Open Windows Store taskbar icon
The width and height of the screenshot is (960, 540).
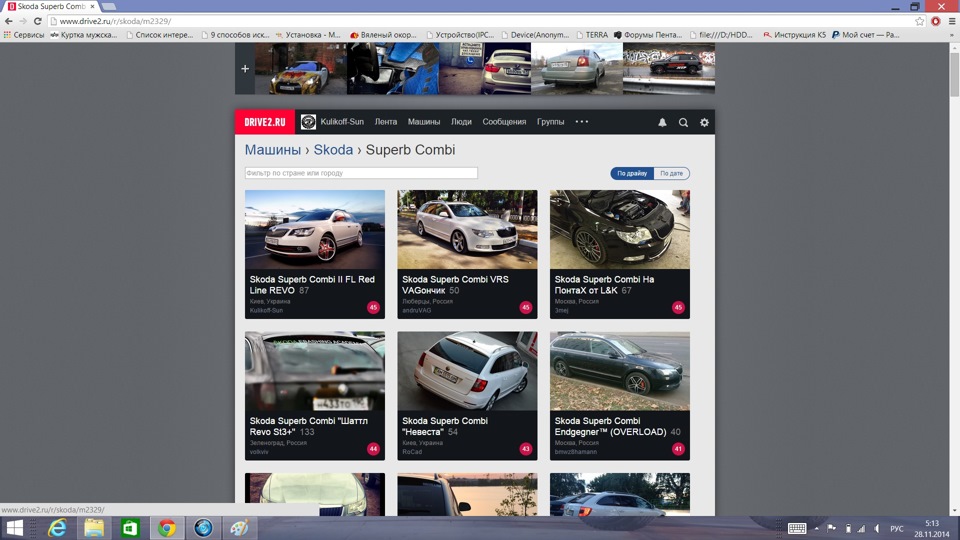coord(130,528)
